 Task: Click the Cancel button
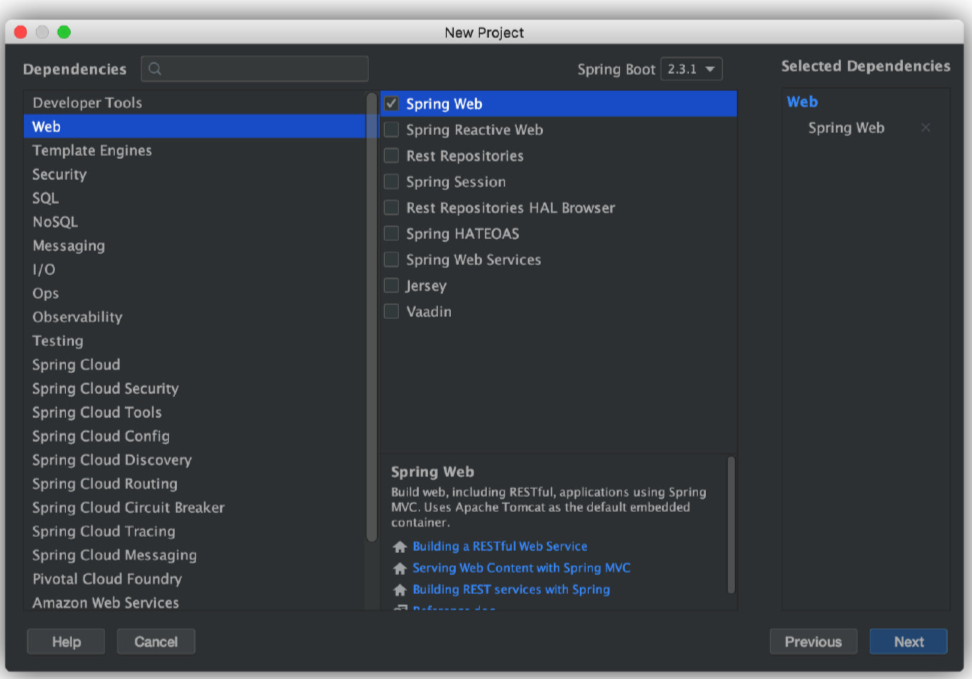coord(156,642)
